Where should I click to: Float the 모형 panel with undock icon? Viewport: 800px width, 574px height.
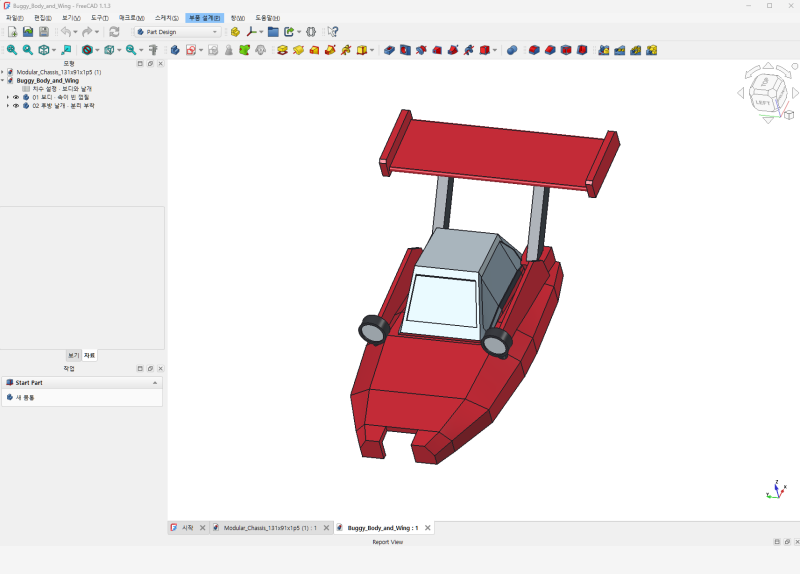tap(150, 64)
